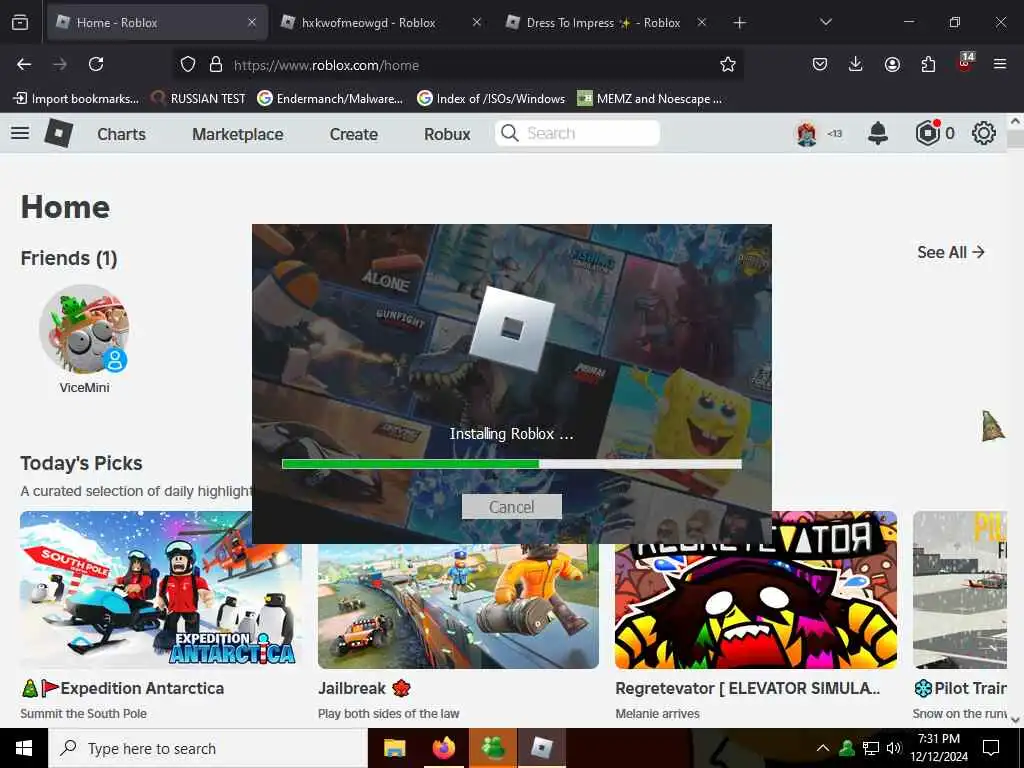Open a new browser tab
The image size is (1024, 768).
point(739,23)
